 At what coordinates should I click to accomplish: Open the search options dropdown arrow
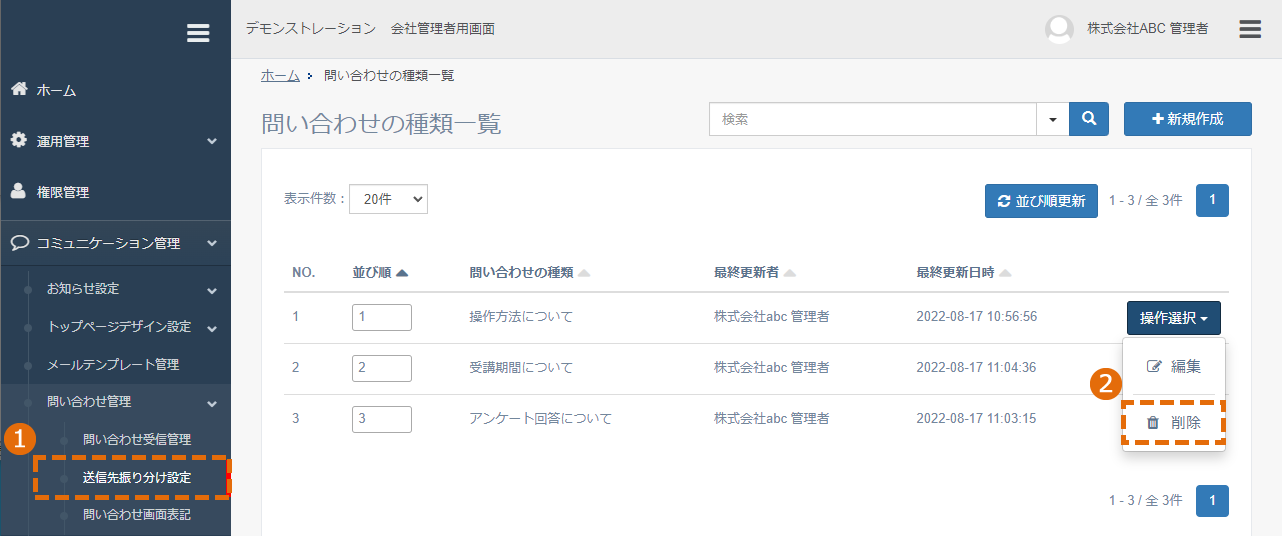pyautogui.click(x=1053, y=119)
